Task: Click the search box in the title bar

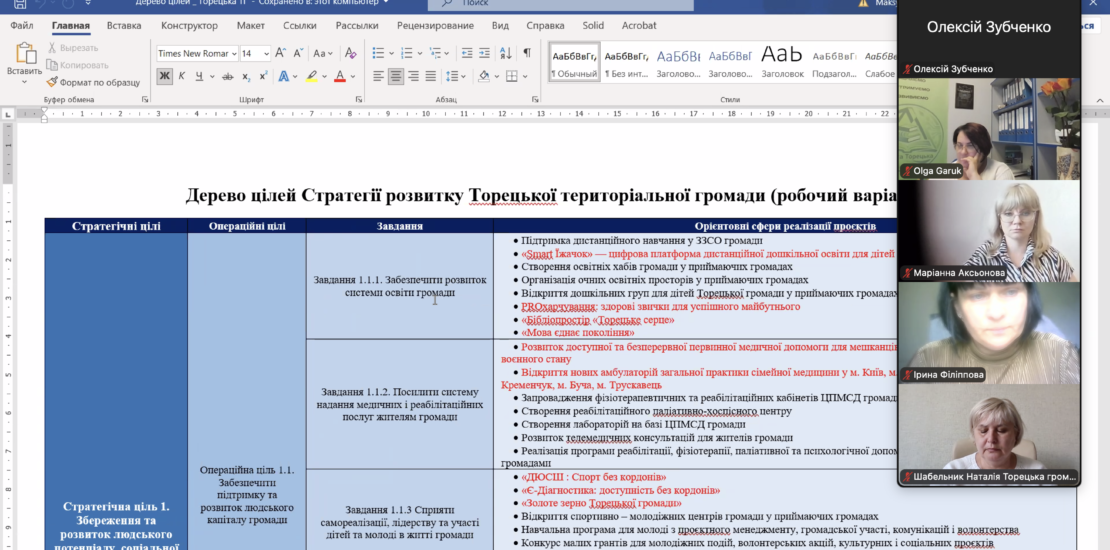Action: 560,4
